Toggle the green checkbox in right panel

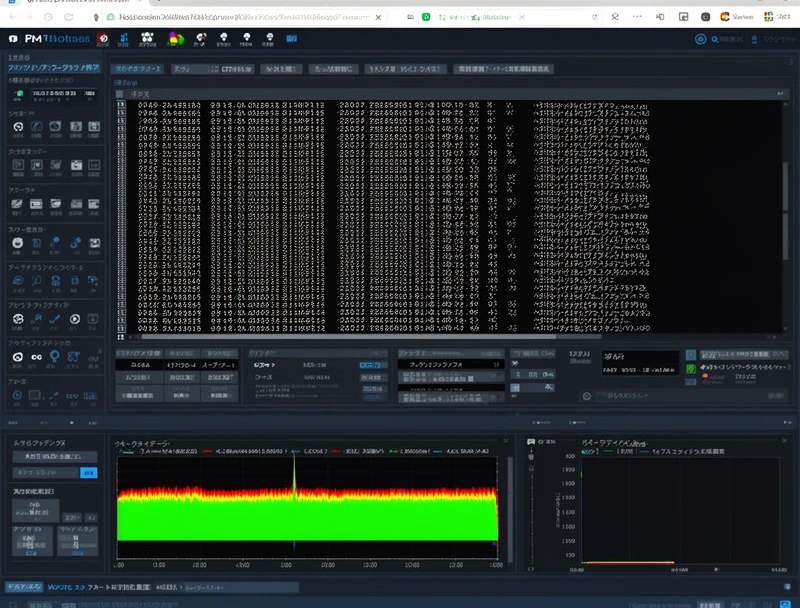690,369
